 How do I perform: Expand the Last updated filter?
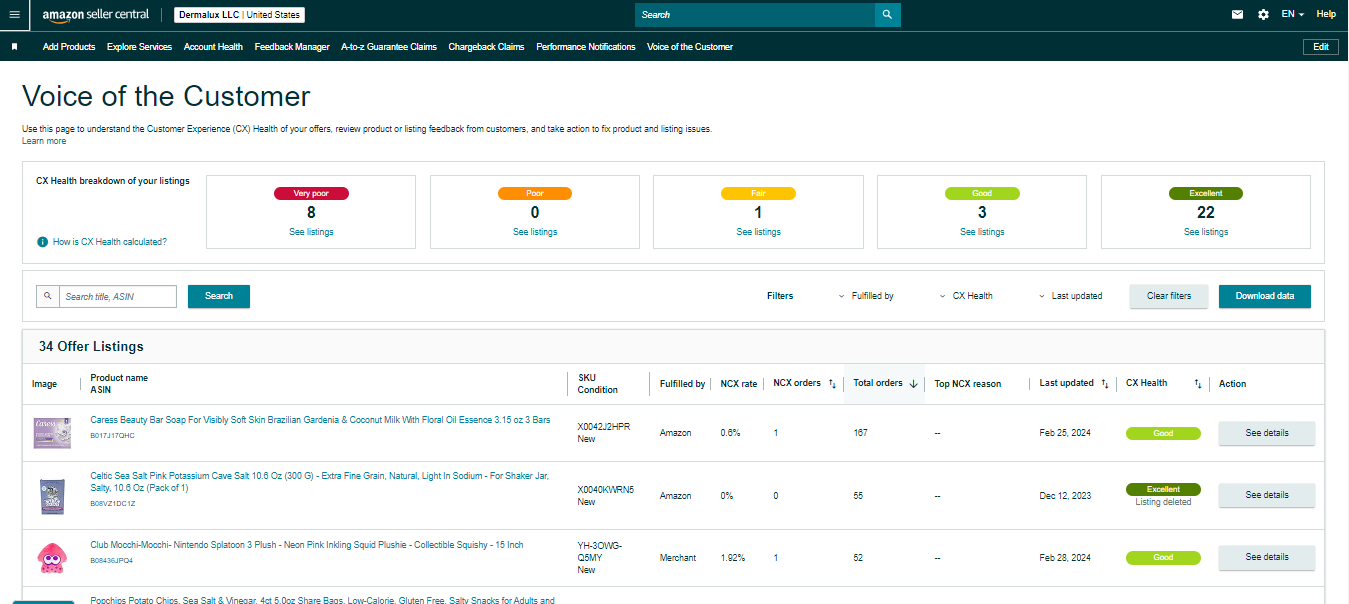click(x=1070, y=296)
